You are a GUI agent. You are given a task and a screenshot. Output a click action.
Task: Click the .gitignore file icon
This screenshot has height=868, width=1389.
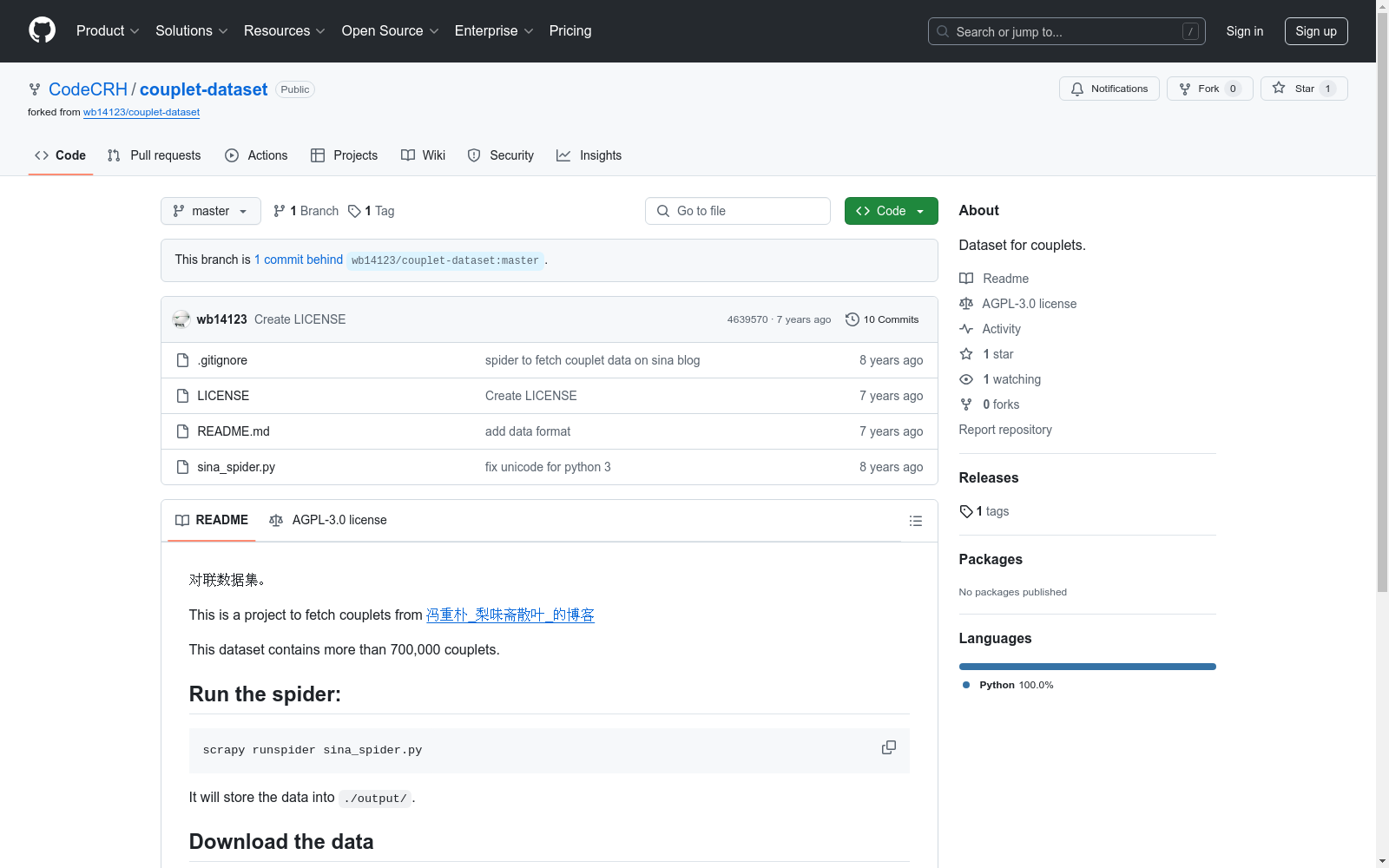pyautogui.click(x=182, y=360)
